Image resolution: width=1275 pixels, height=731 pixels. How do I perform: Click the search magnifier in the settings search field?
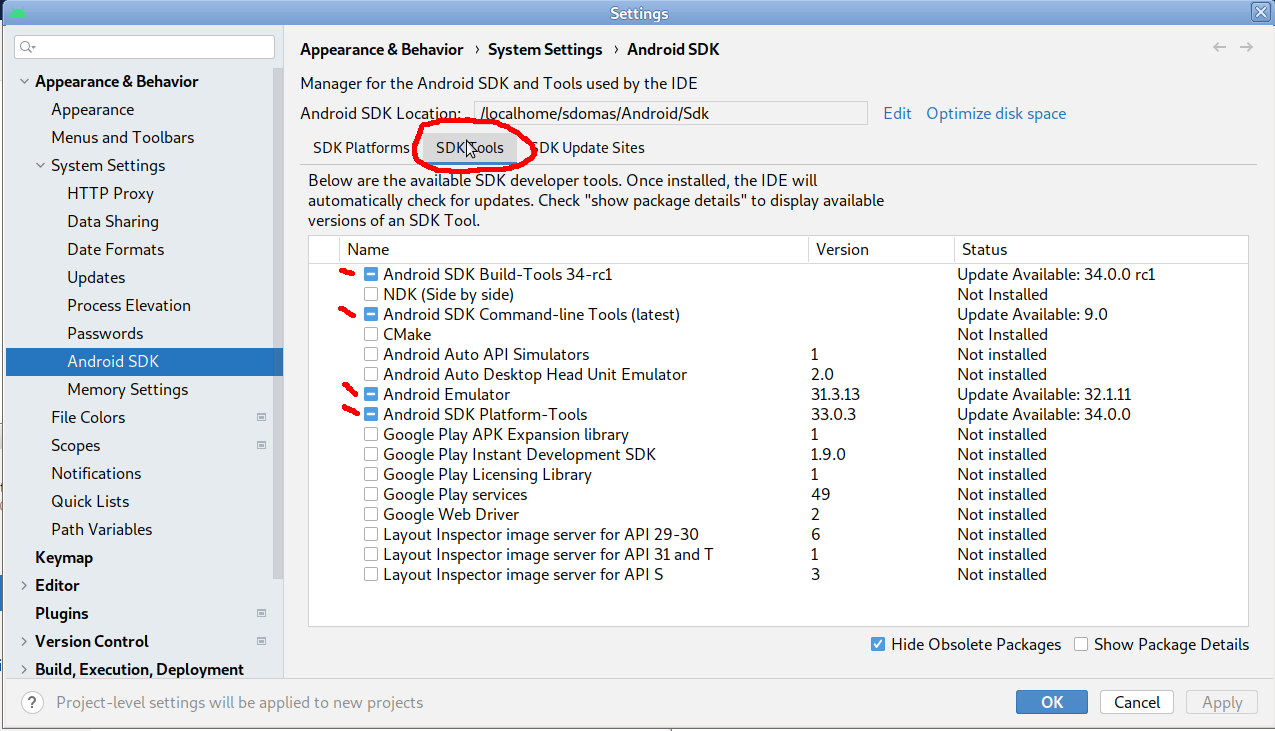pyautogui.click(x=25, y=46)
